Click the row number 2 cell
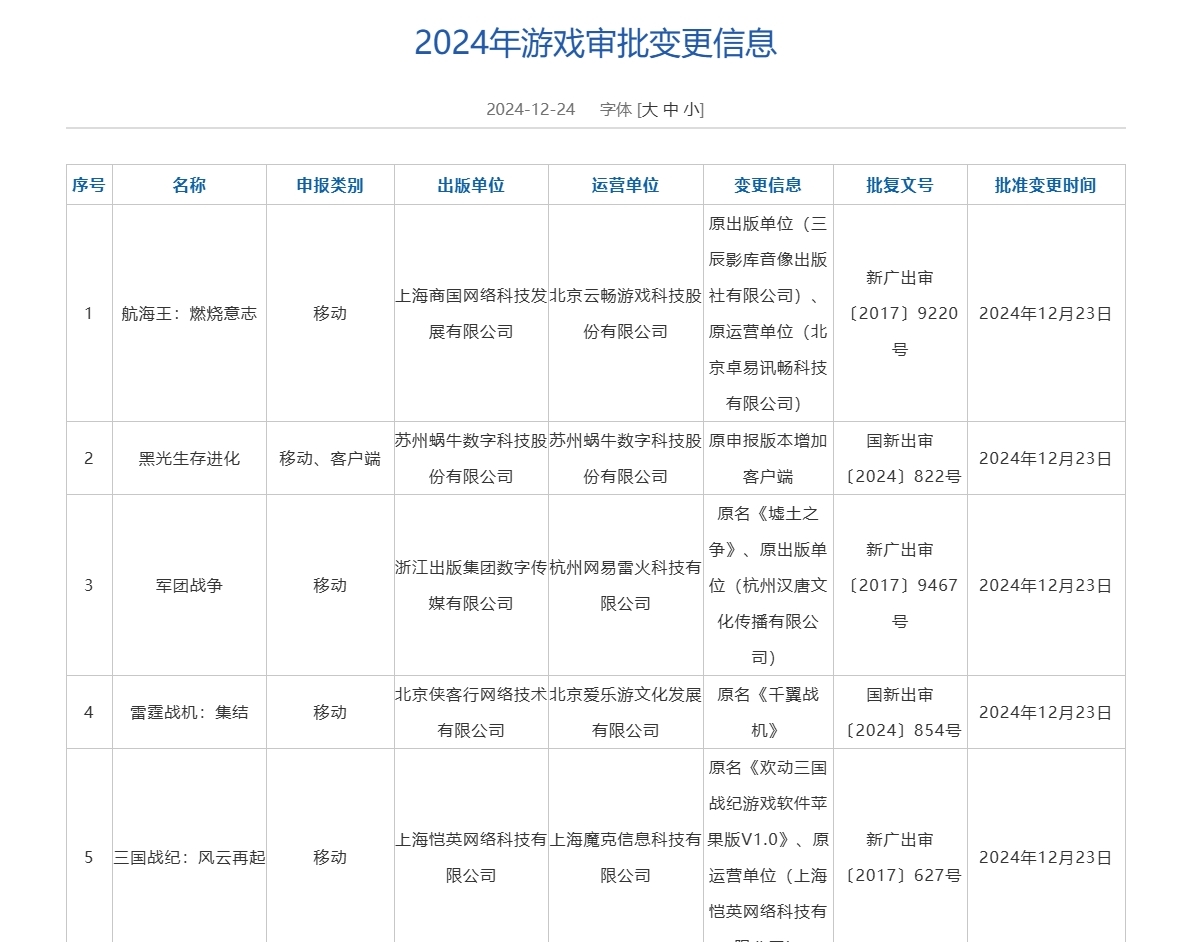The width and height of the screenshot is (1194, 942). click(x=89, y=458)
